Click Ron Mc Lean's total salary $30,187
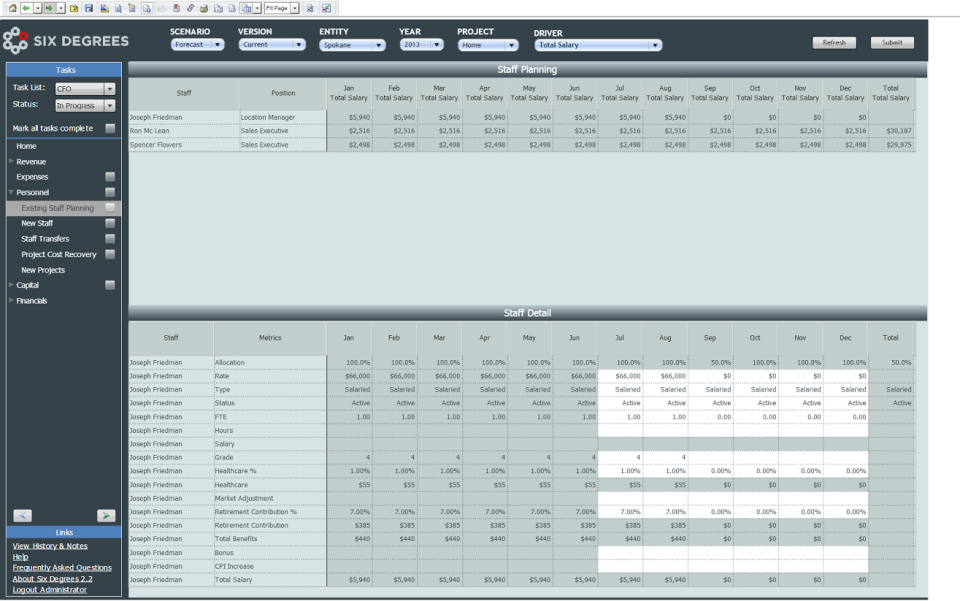Image resolution: width=960 pixels, height=601 pixels. pyautogui.click(x=891, y=131)
